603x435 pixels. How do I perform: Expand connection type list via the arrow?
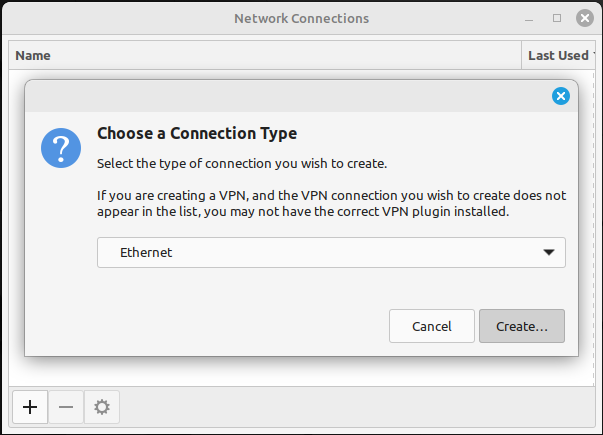click(x=549, y=252)
